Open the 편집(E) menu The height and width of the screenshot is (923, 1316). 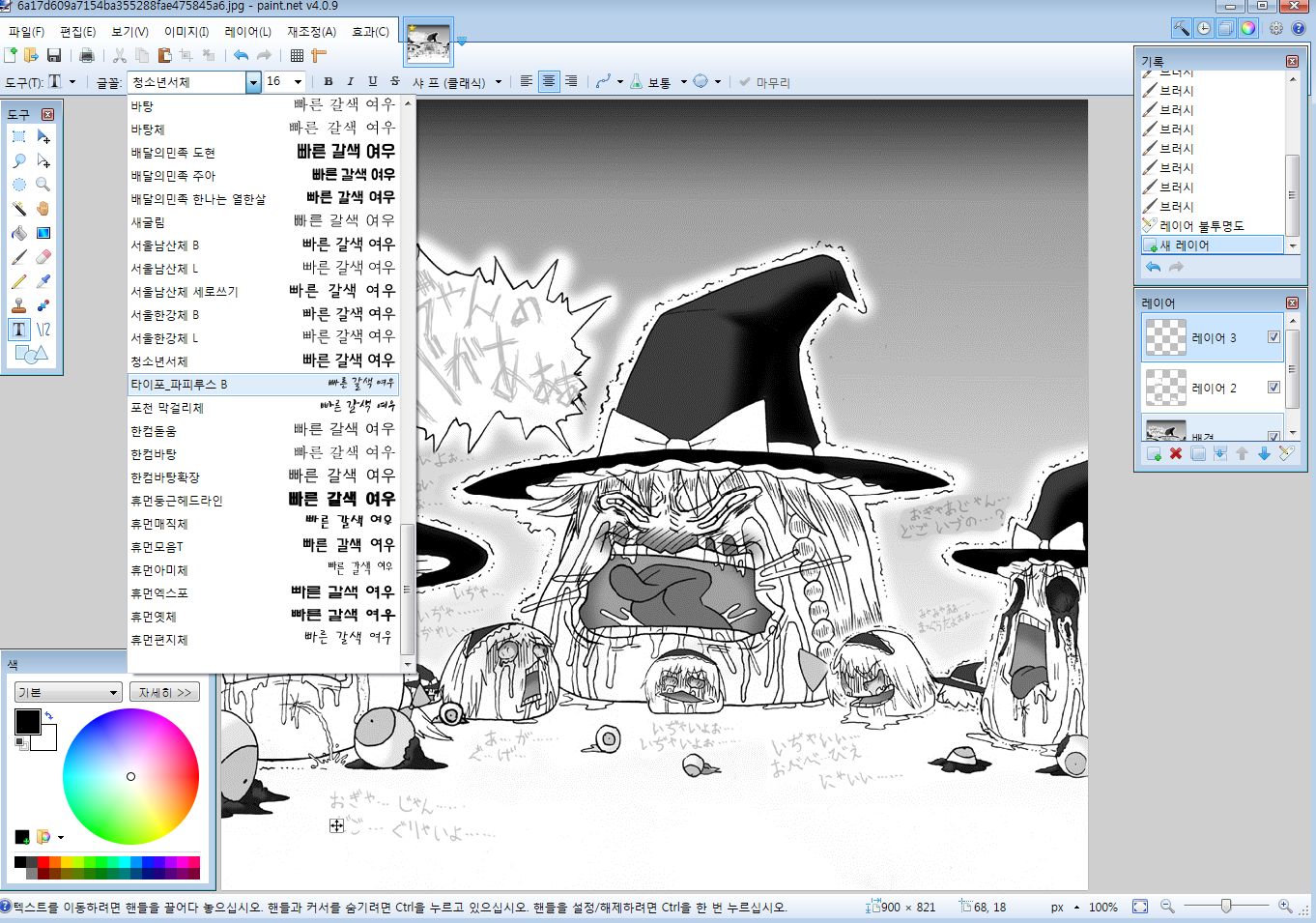78,32
